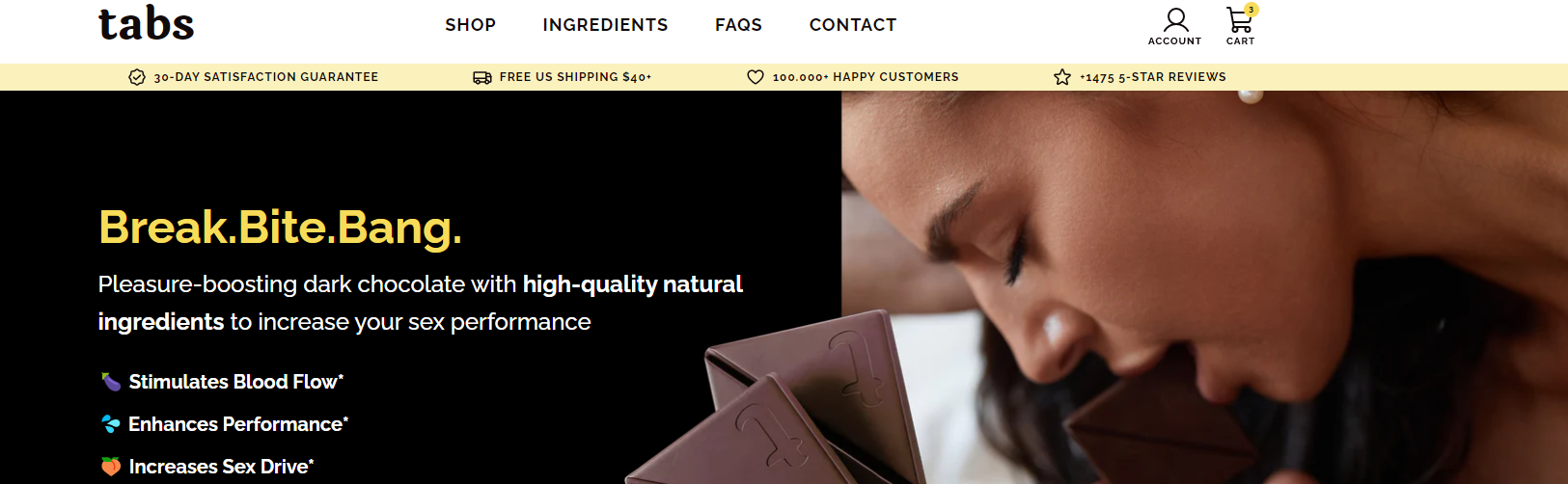
Task: Open the CONTACT page
Action: click(853, 25)
